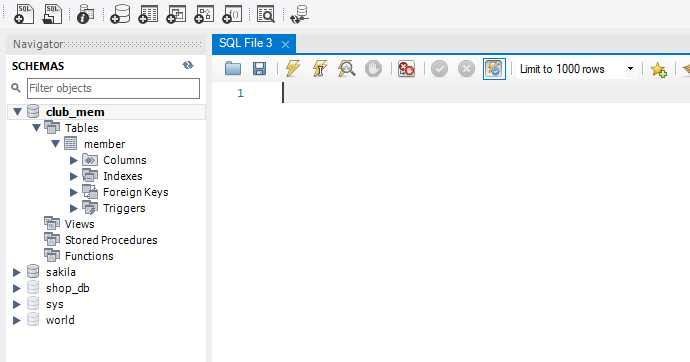The image size is (690, 362).
Task: Expand Indexes node arrow
Action: (x=73, y=176)
